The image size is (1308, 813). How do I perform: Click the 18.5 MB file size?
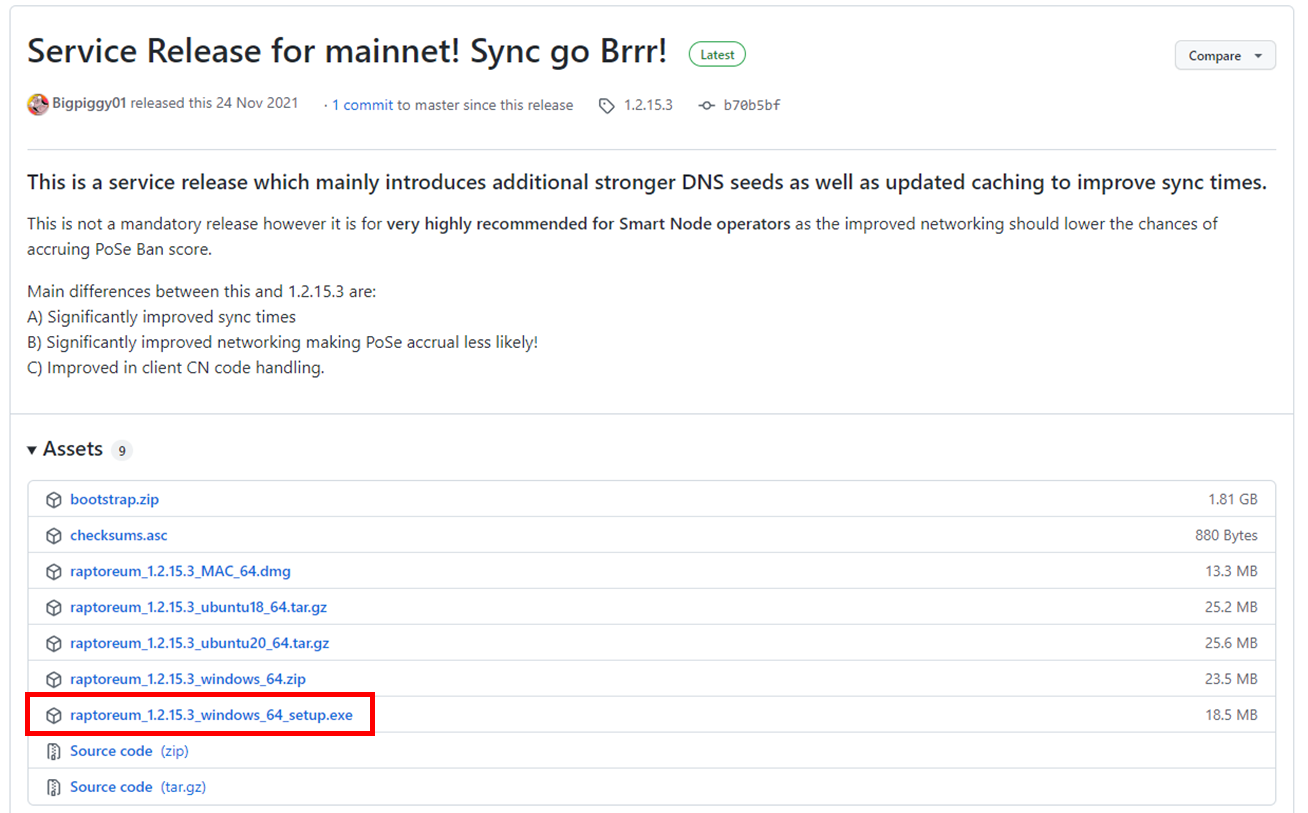pyautogui.click(x=1232, y=715)
